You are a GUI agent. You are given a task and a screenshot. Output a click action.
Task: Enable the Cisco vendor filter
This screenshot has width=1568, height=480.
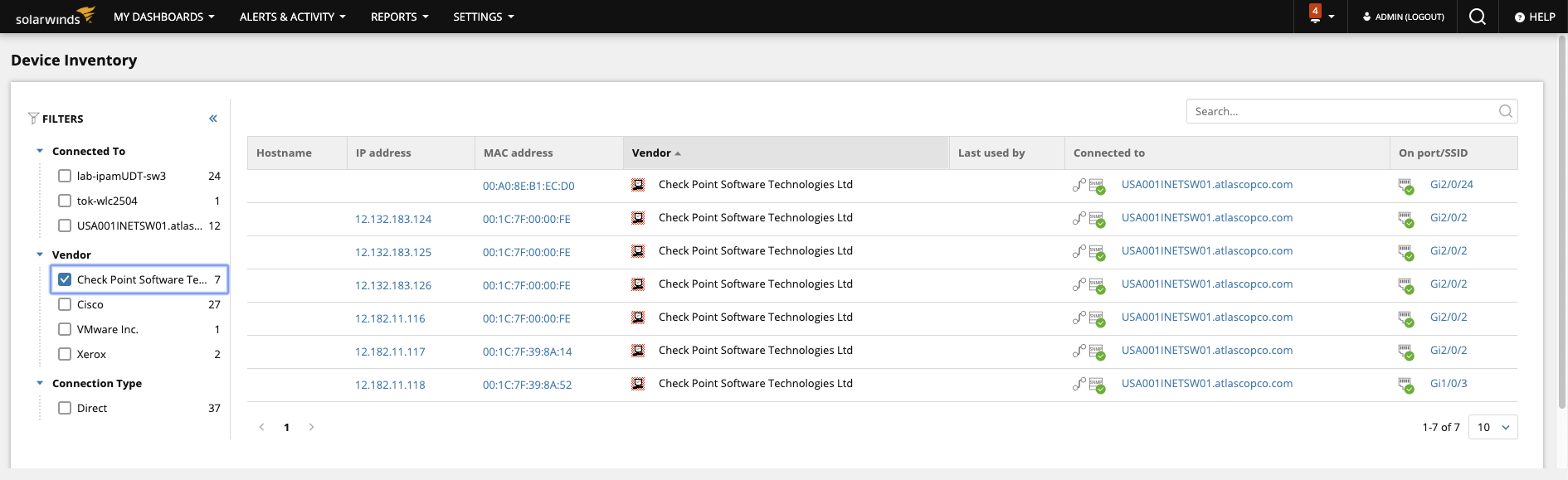65,304
